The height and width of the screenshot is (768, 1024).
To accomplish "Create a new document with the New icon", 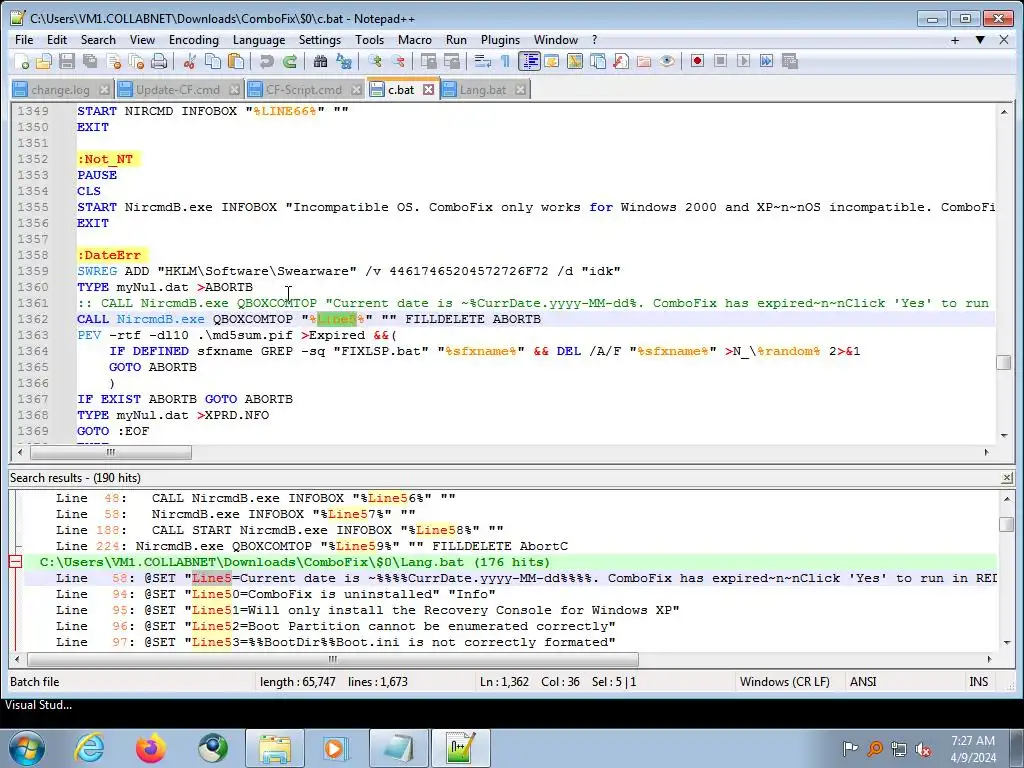I will [22, 61].
